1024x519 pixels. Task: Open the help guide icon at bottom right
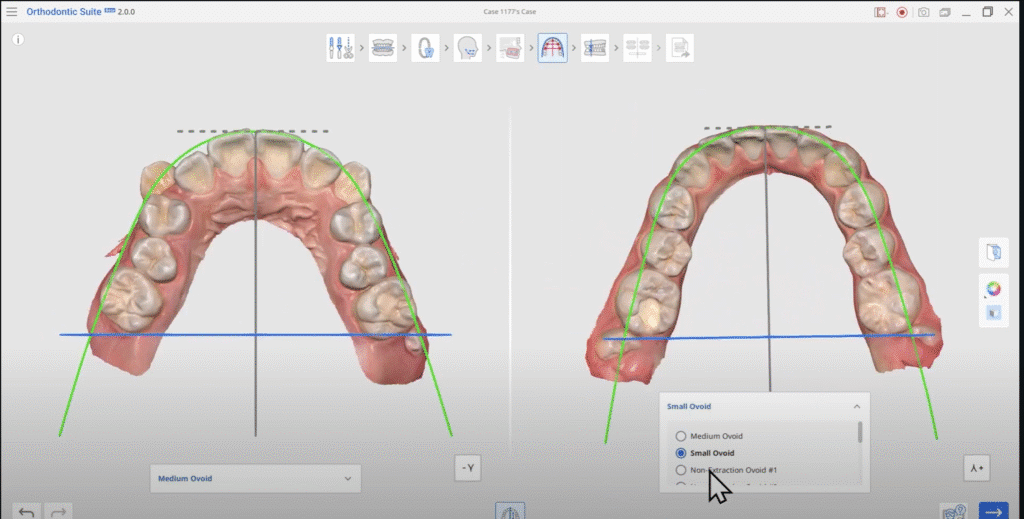point(953,511)
